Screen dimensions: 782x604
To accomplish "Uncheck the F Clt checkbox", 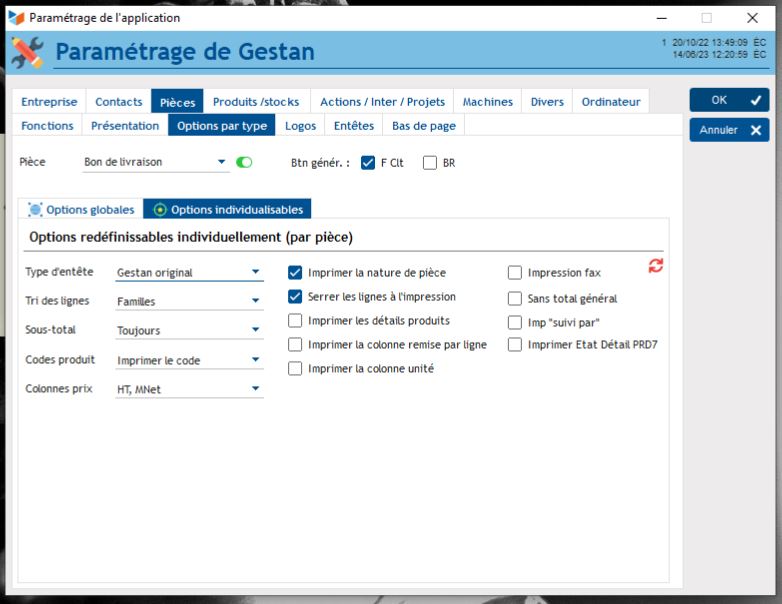I will click(368, 162).
